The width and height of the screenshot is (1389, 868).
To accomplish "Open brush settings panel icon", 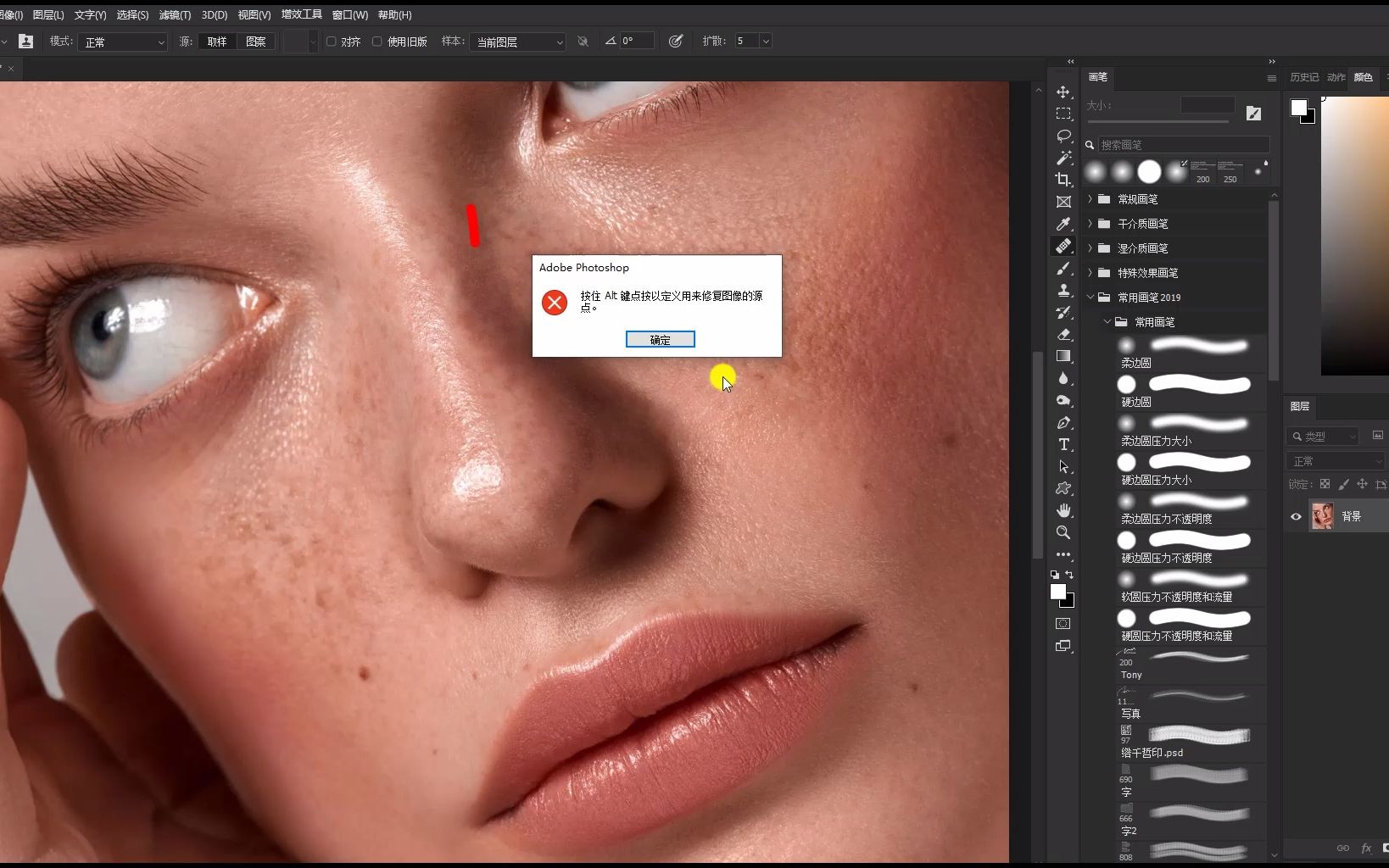I will pos(1254,113).
